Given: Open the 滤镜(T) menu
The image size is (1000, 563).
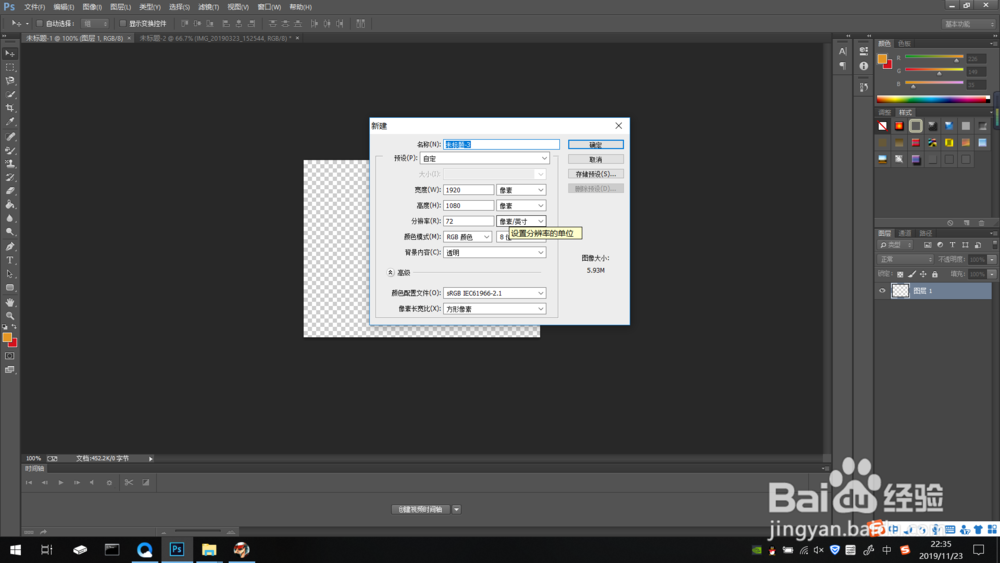Looking at the screenshot, I should pyautogui.click(x=209, y=7).
